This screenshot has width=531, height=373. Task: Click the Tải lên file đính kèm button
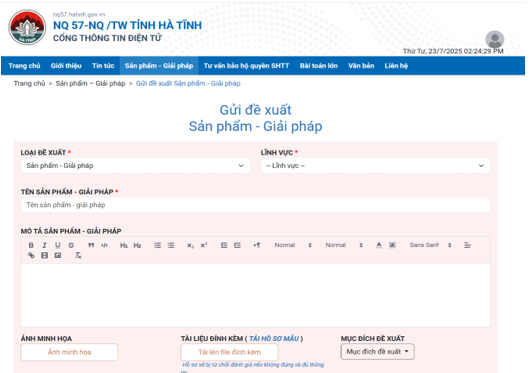click(230, 352)
